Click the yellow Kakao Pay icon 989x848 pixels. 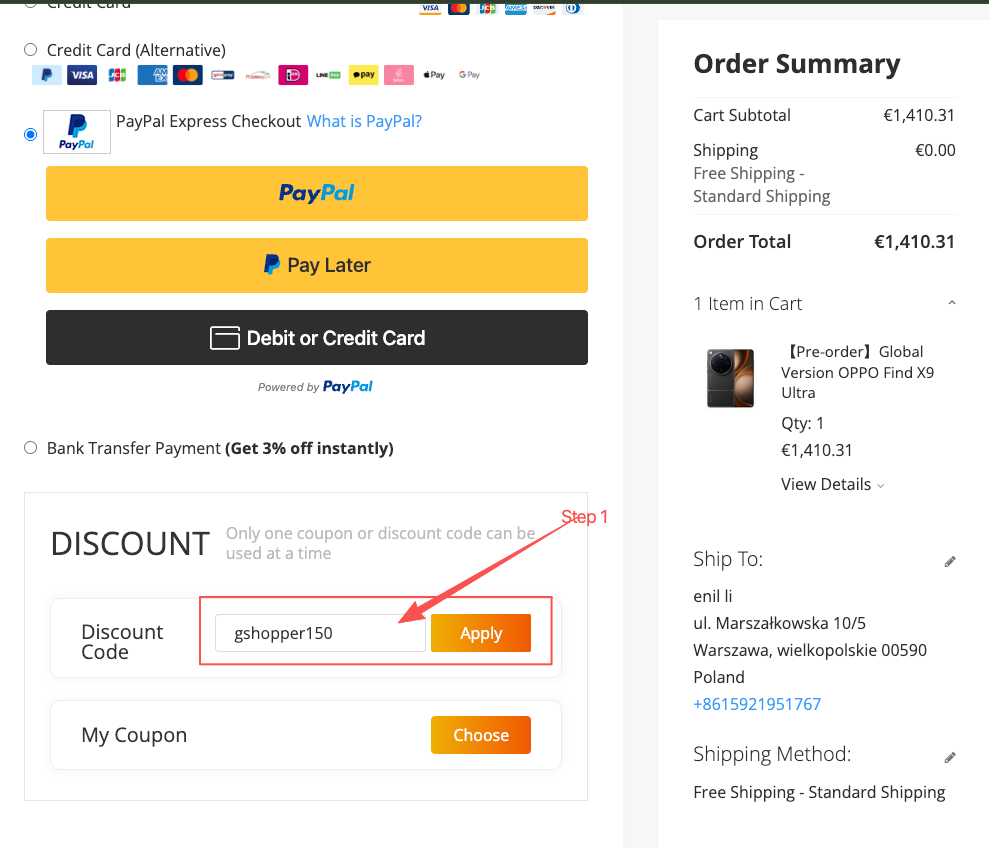(x=363, y=75)
